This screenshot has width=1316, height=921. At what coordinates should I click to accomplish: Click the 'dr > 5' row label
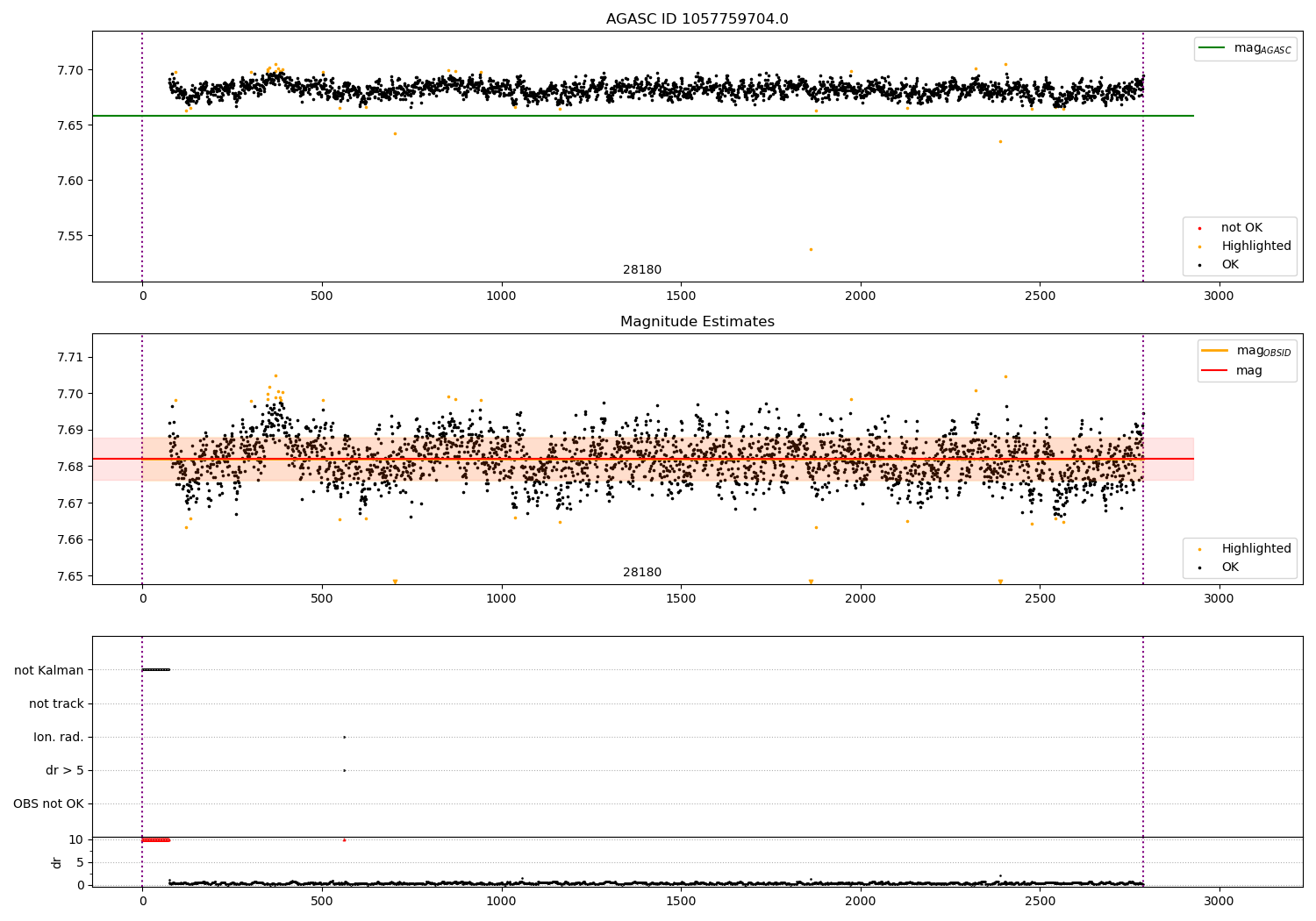[65, 770]
